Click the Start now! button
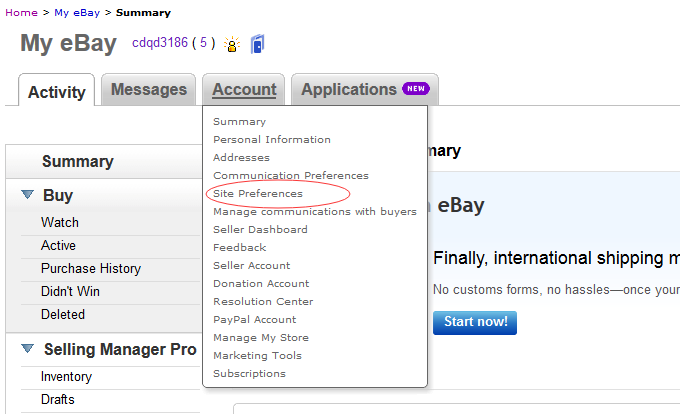This screenshot has width=680, height=414. click(x=475, y=323)
